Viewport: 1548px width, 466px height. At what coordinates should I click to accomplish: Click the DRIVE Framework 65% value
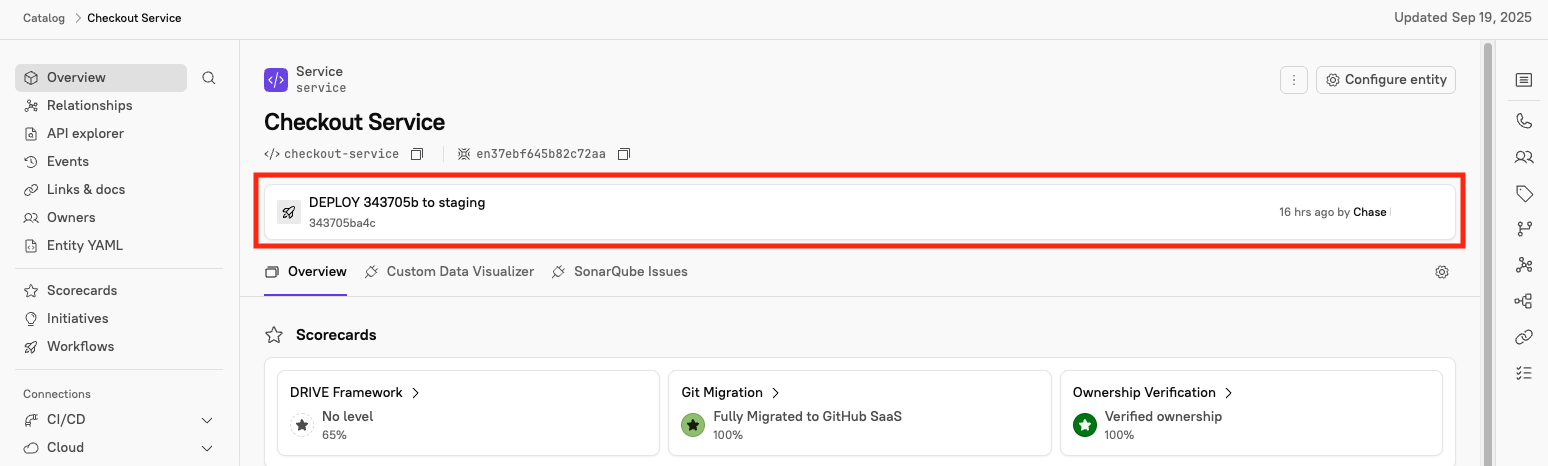(334, 435)
